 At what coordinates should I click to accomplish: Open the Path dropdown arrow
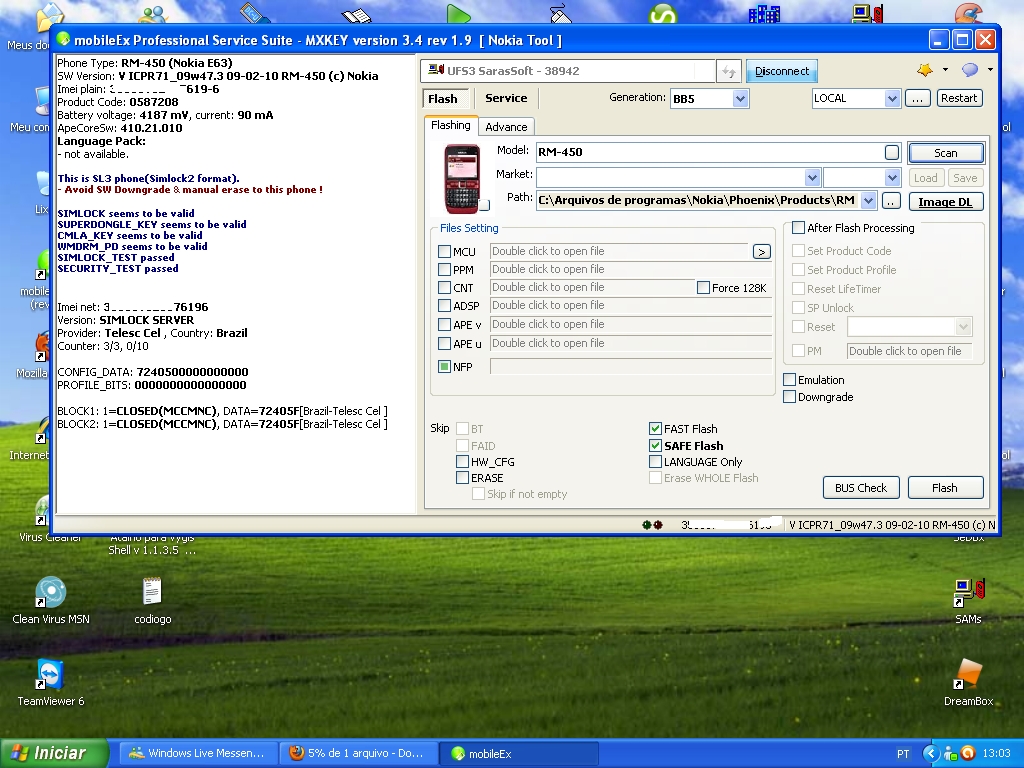coord(868,200)
